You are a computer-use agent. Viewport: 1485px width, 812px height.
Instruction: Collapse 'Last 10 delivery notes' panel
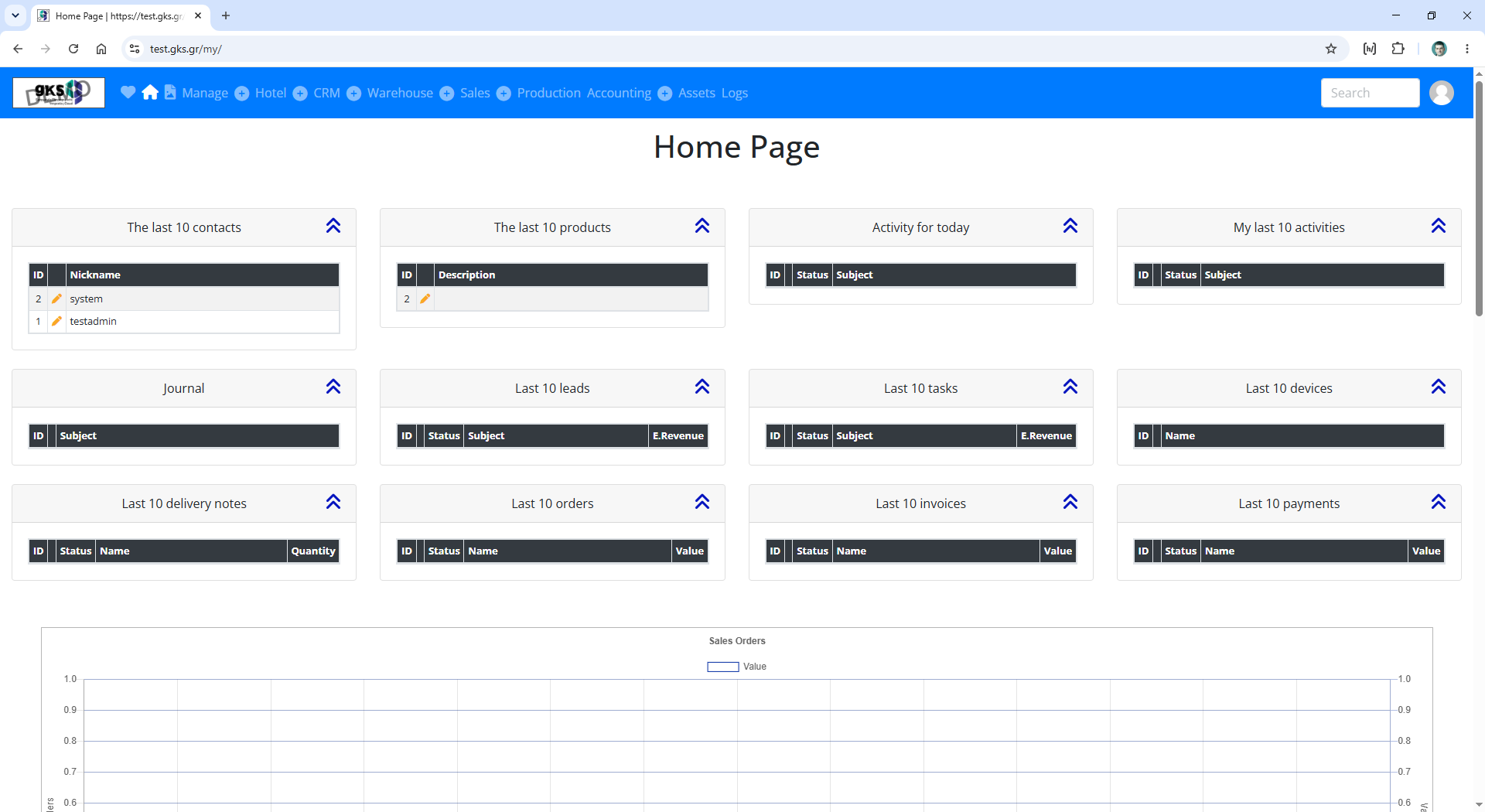[333, 502]
